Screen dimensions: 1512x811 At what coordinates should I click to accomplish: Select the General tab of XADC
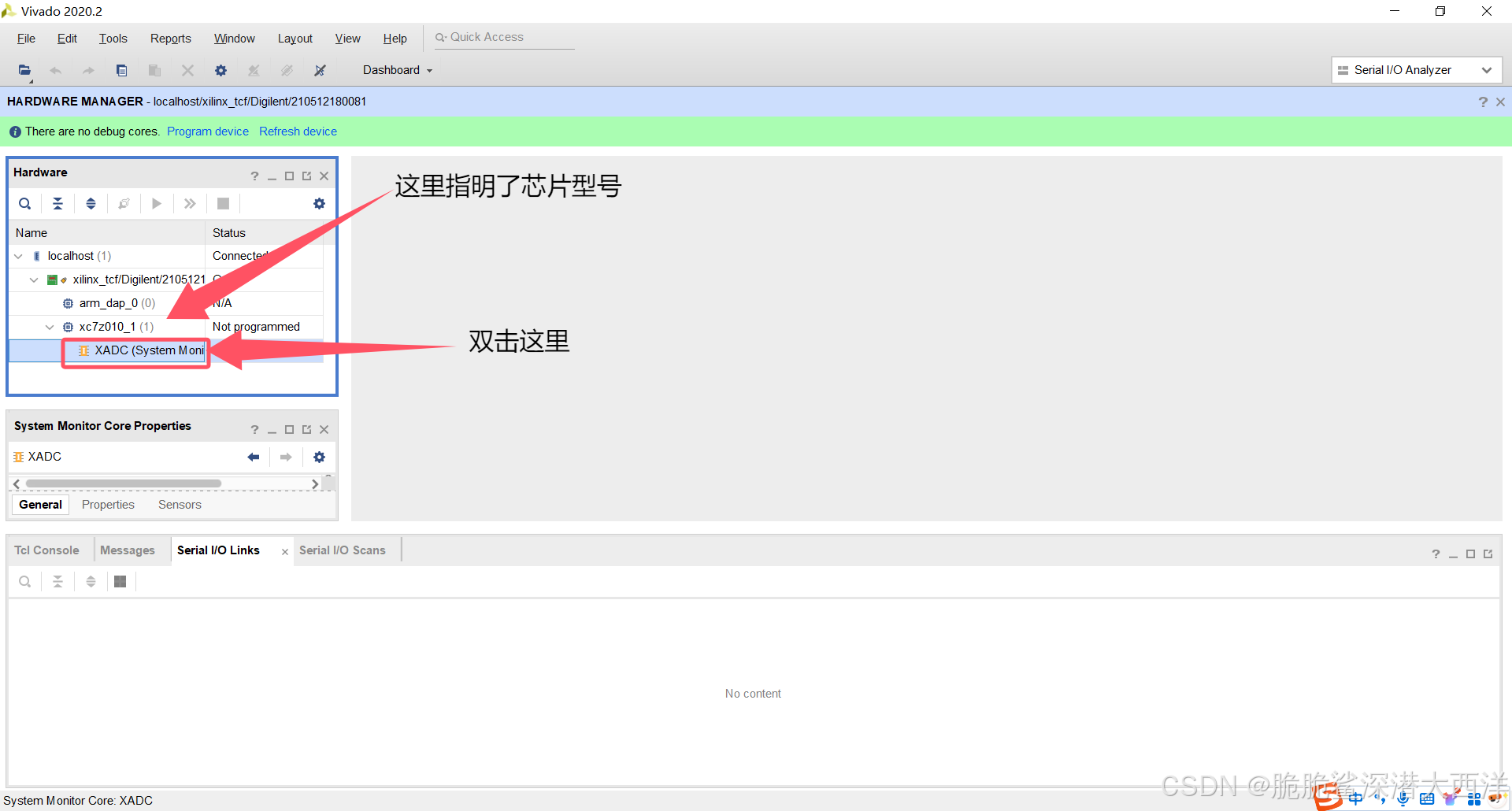tap(40, 505)
